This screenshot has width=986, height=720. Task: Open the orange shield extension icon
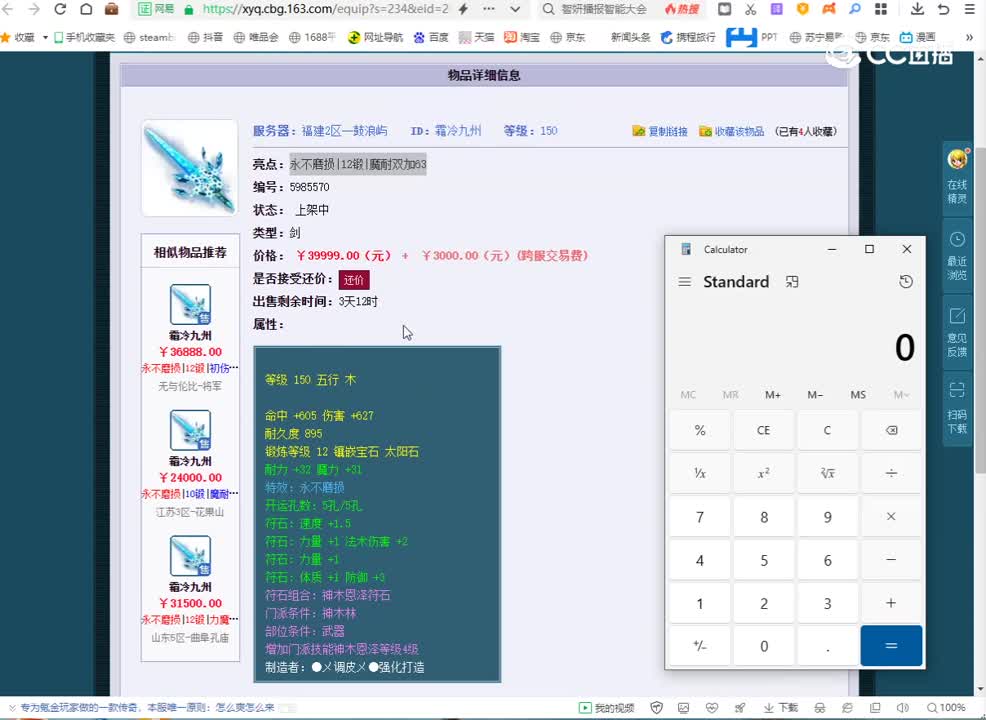(802, 9)
